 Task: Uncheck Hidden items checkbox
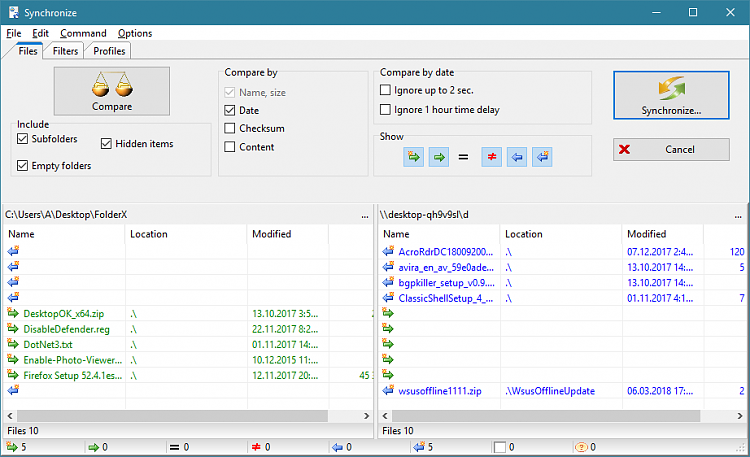point(106,144)
